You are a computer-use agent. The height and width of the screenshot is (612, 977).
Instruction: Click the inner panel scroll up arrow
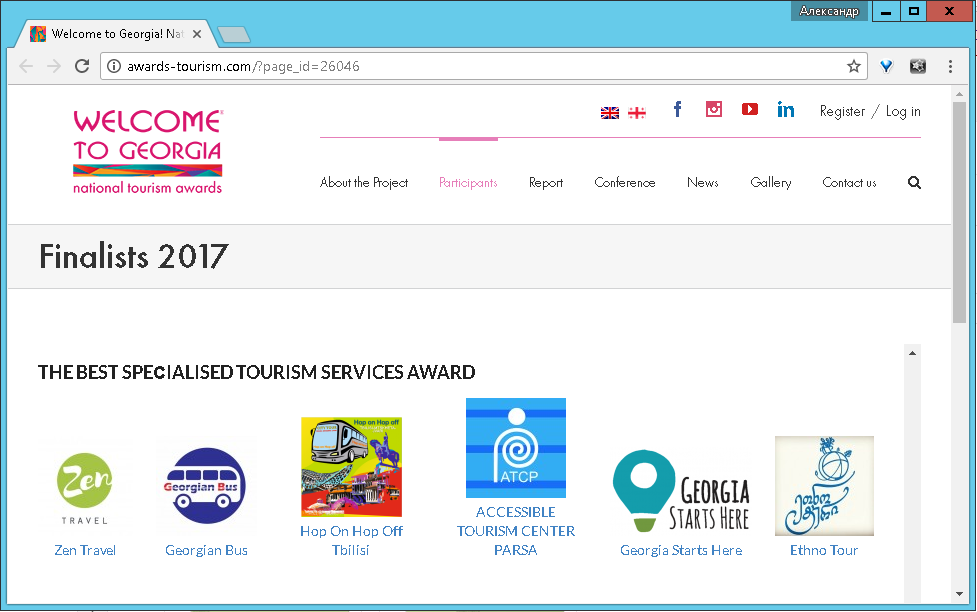tap(912, 352)
